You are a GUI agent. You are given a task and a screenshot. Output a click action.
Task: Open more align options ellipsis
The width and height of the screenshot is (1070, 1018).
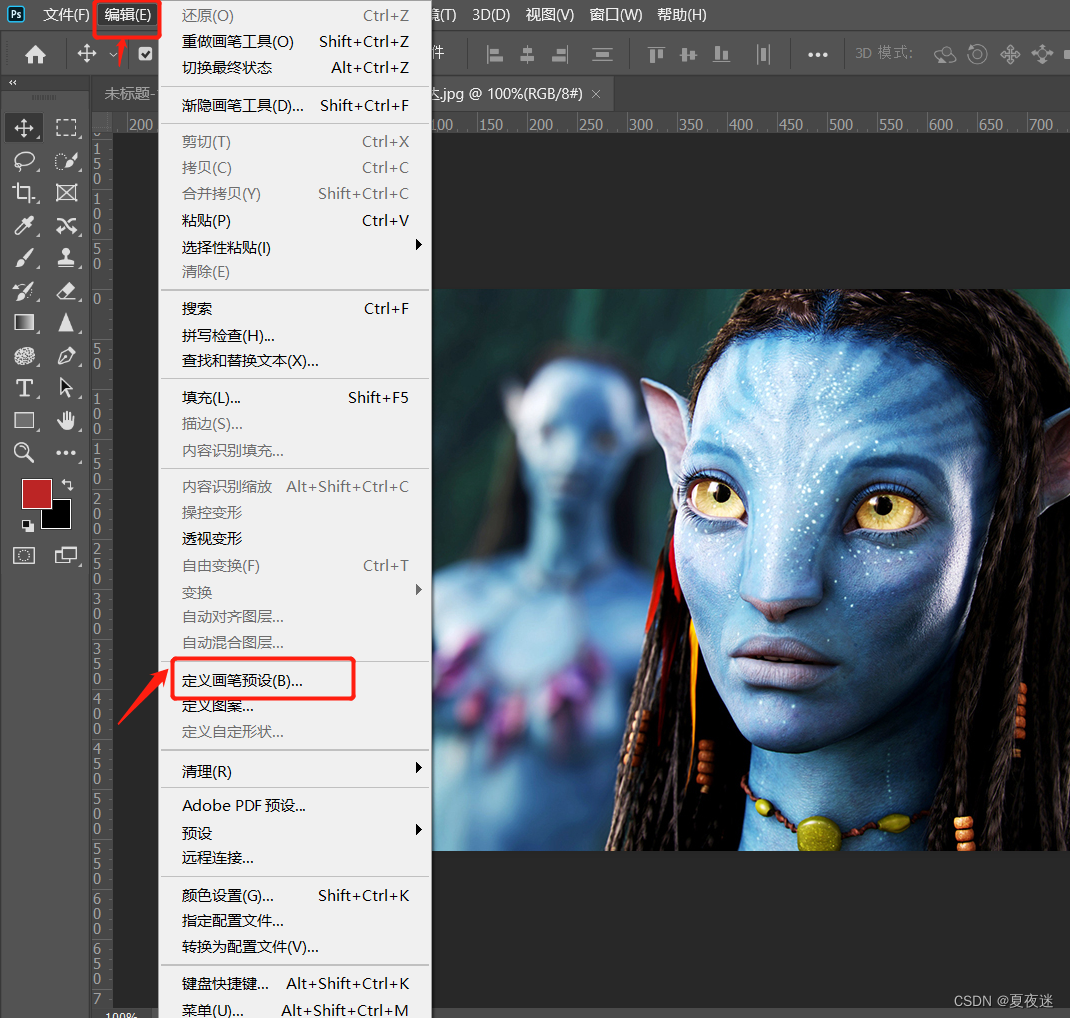(818, 55)
